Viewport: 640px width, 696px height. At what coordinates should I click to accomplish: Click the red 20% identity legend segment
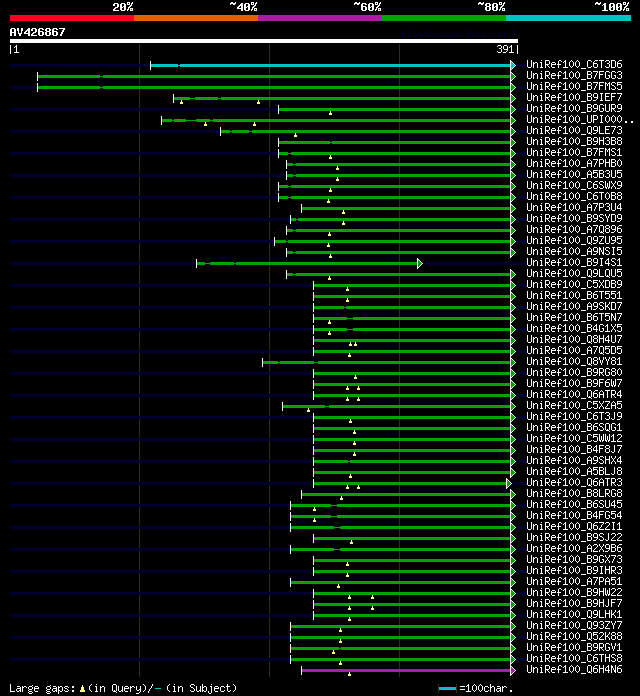pyautogui.click(x=72, y=18)
